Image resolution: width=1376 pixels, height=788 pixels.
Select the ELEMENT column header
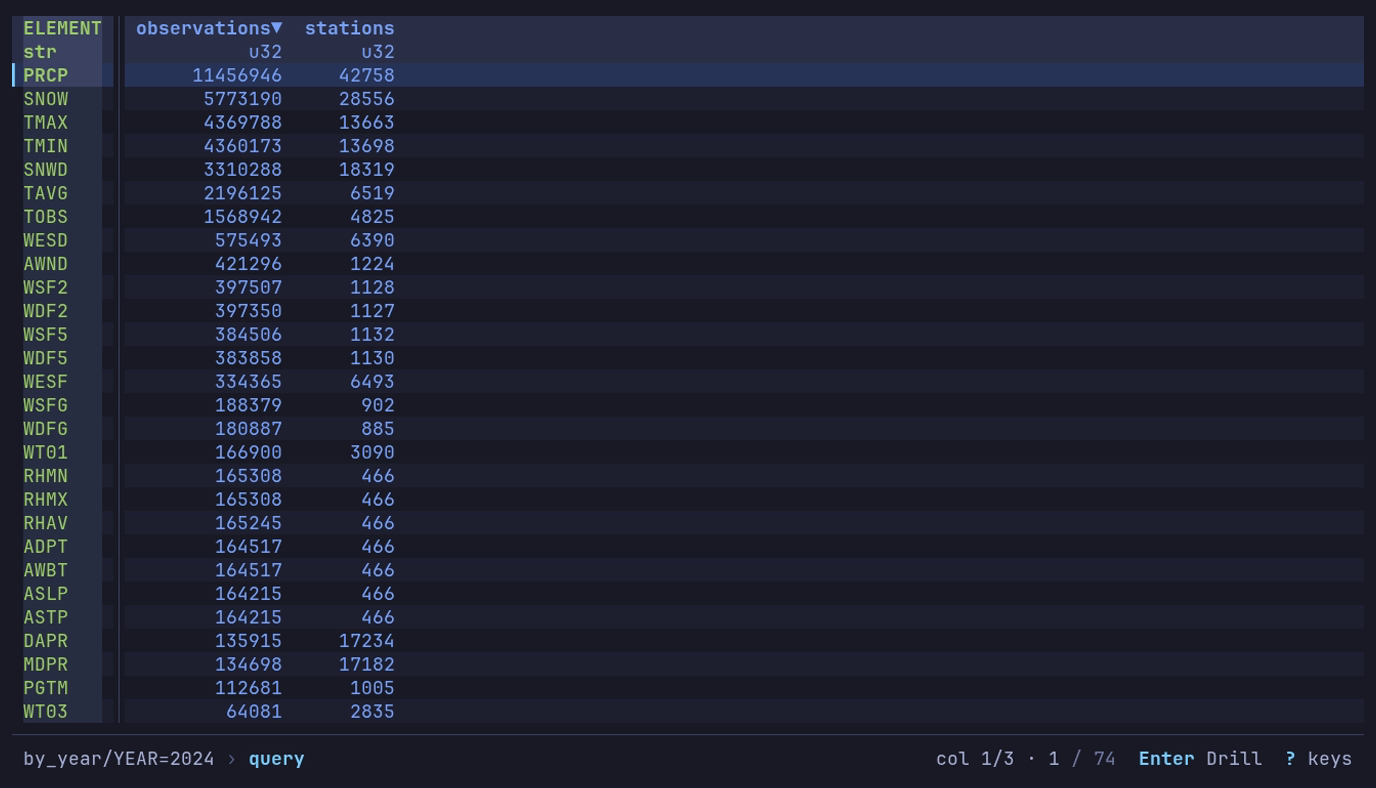pos(62,28)
